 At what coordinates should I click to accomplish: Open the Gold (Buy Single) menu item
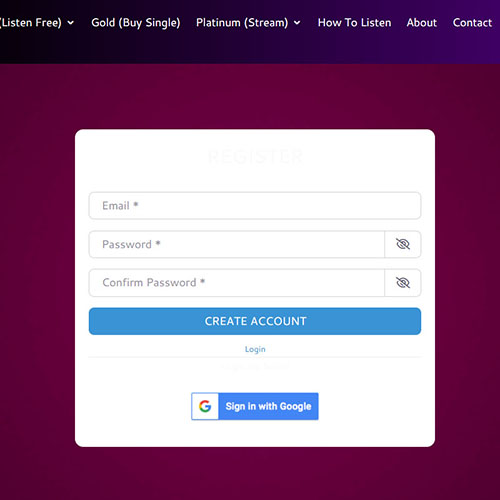(136, 23)
